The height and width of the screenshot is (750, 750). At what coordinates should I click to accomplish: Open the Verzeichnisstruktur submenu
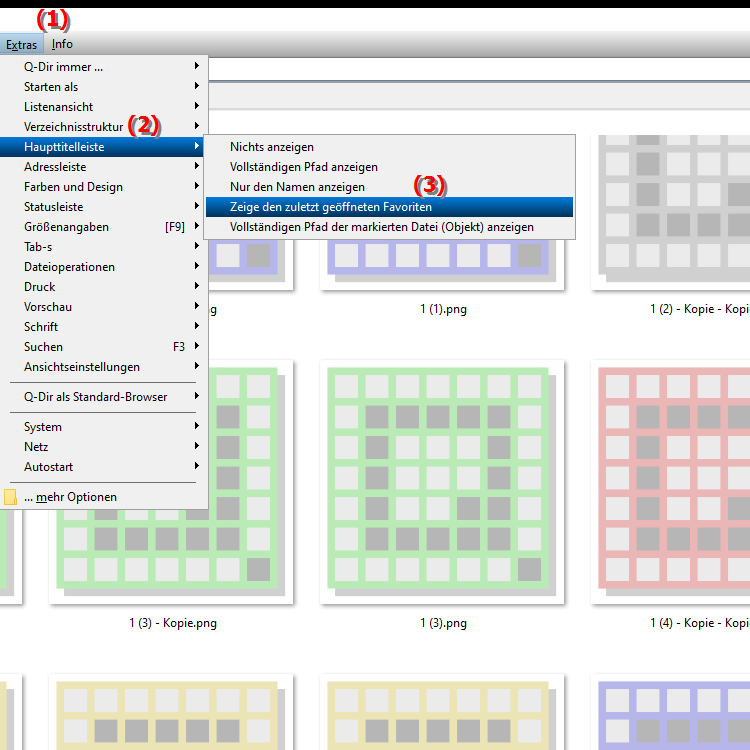(104, 127)
